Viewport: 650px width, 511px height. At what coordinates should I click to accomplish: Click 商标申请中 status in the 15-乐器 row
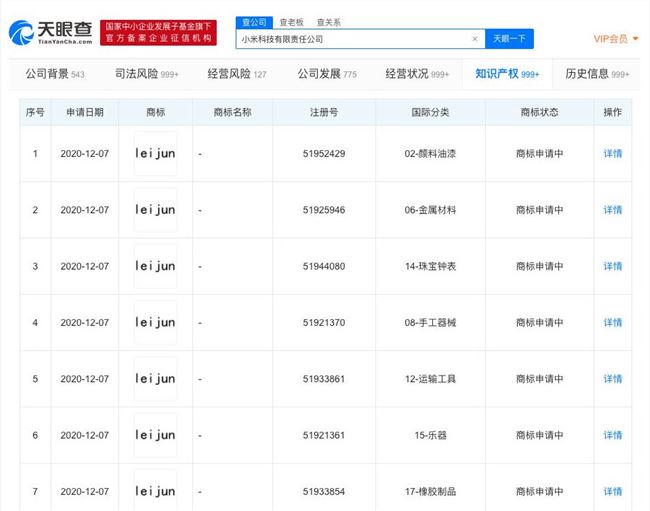(x=539, y=435)
